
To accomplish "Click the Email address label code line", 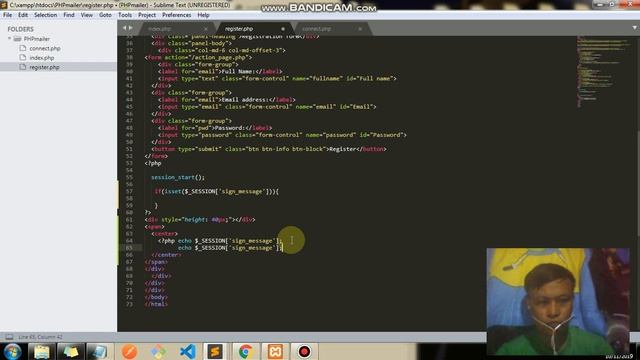I will point(227,100).
